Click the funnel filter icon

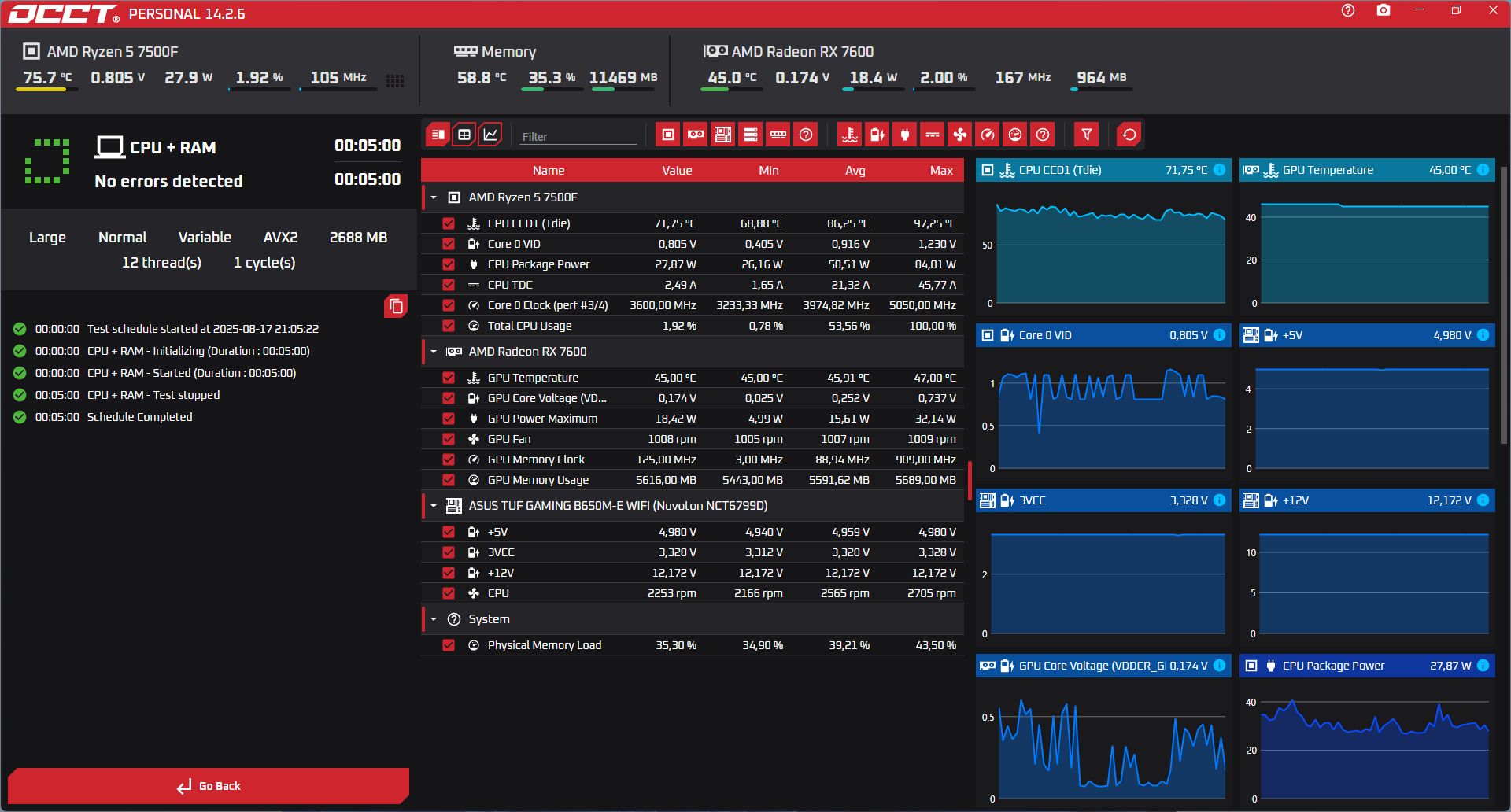(1087, 135)
